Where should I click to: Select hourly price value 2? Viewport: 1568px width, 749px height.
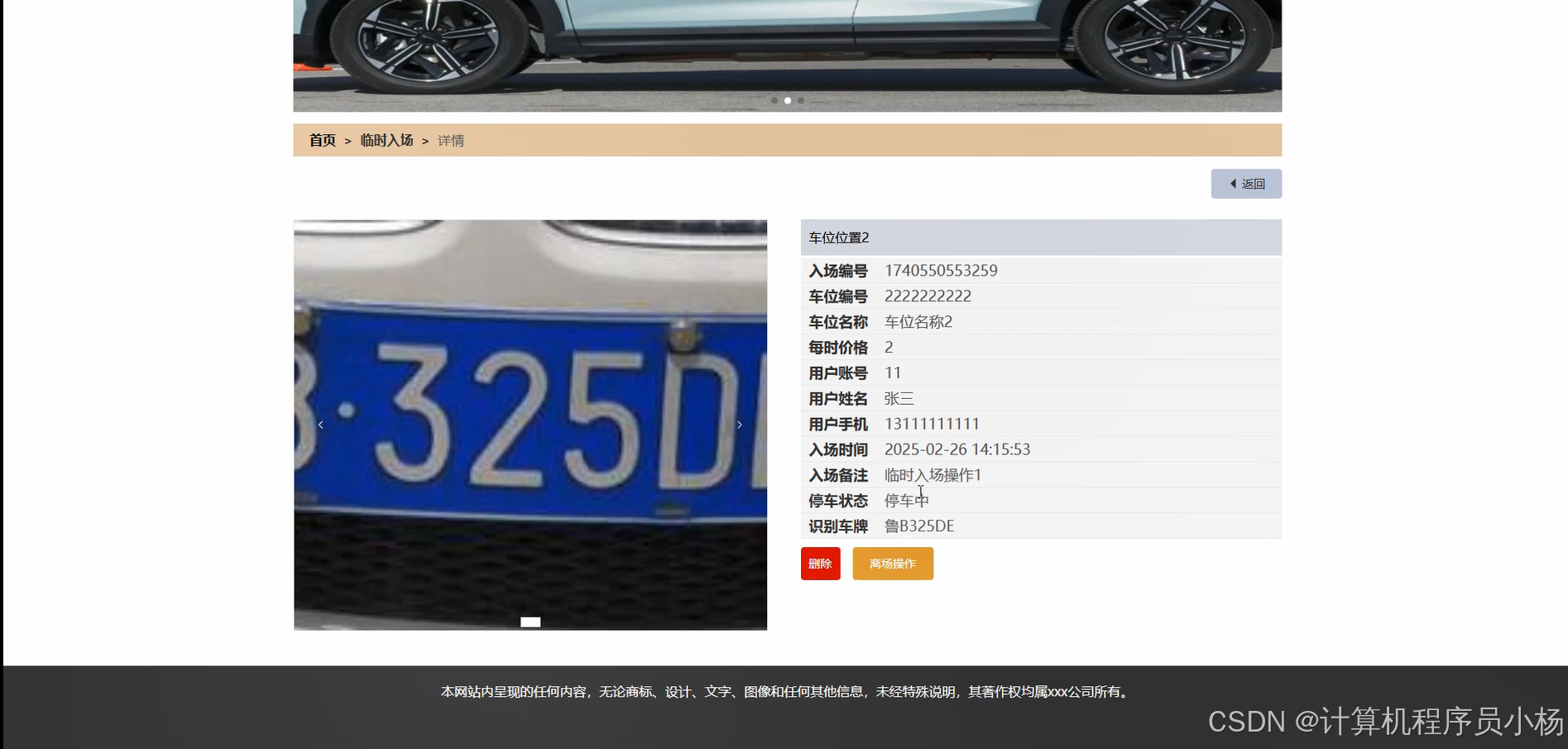[889, 348]
